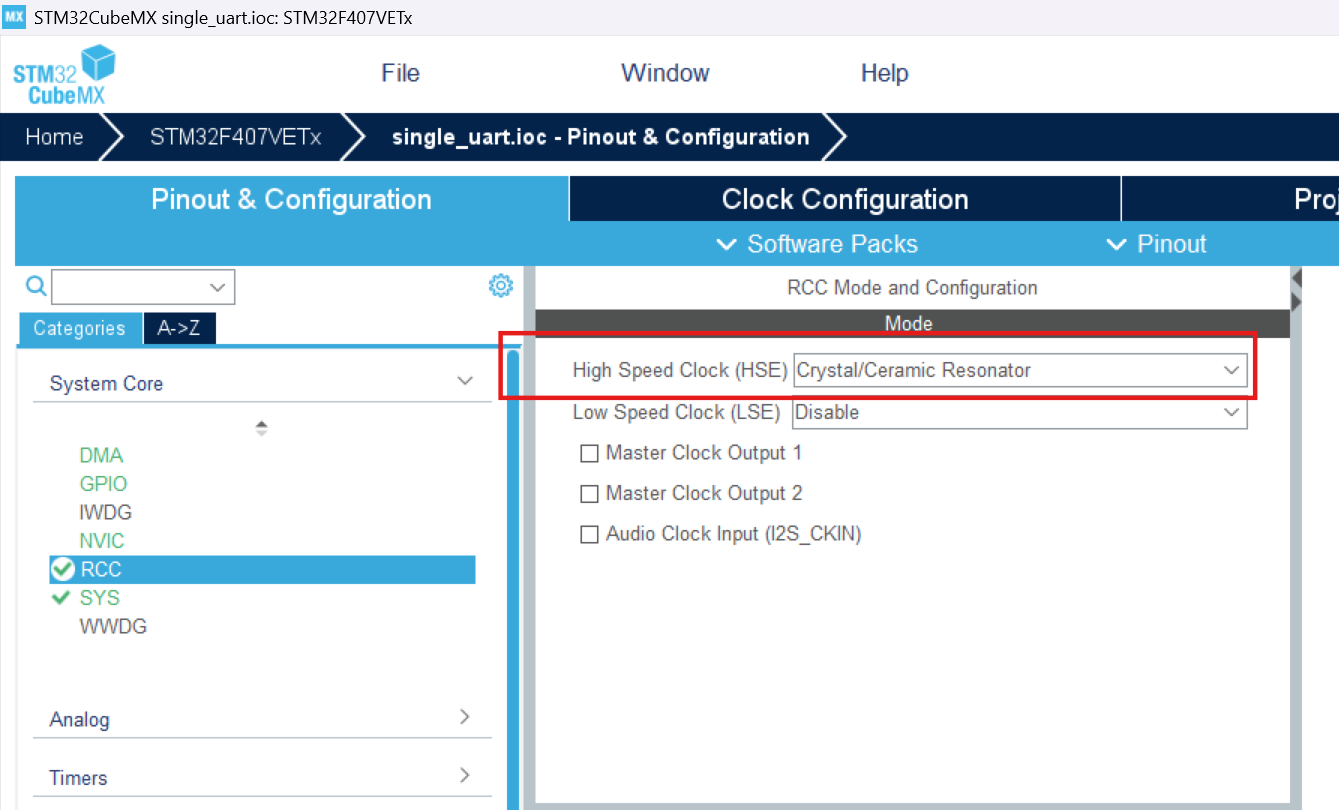
Task: Select GPIO in System Core list
Action: pyautogui.click(x=104, y=484)
